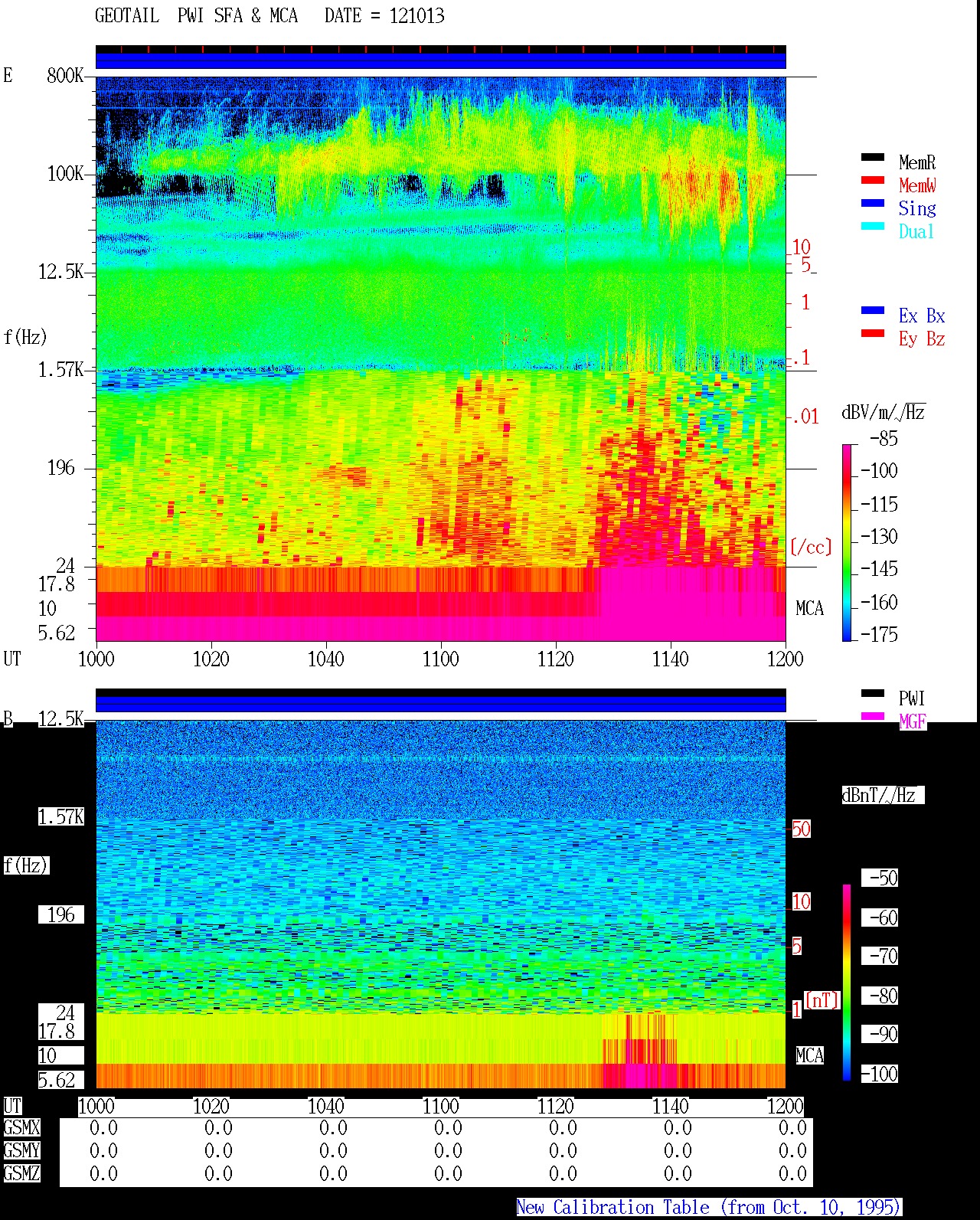
Task: Click the Ex Bx legend label
Action: [922, 316]
